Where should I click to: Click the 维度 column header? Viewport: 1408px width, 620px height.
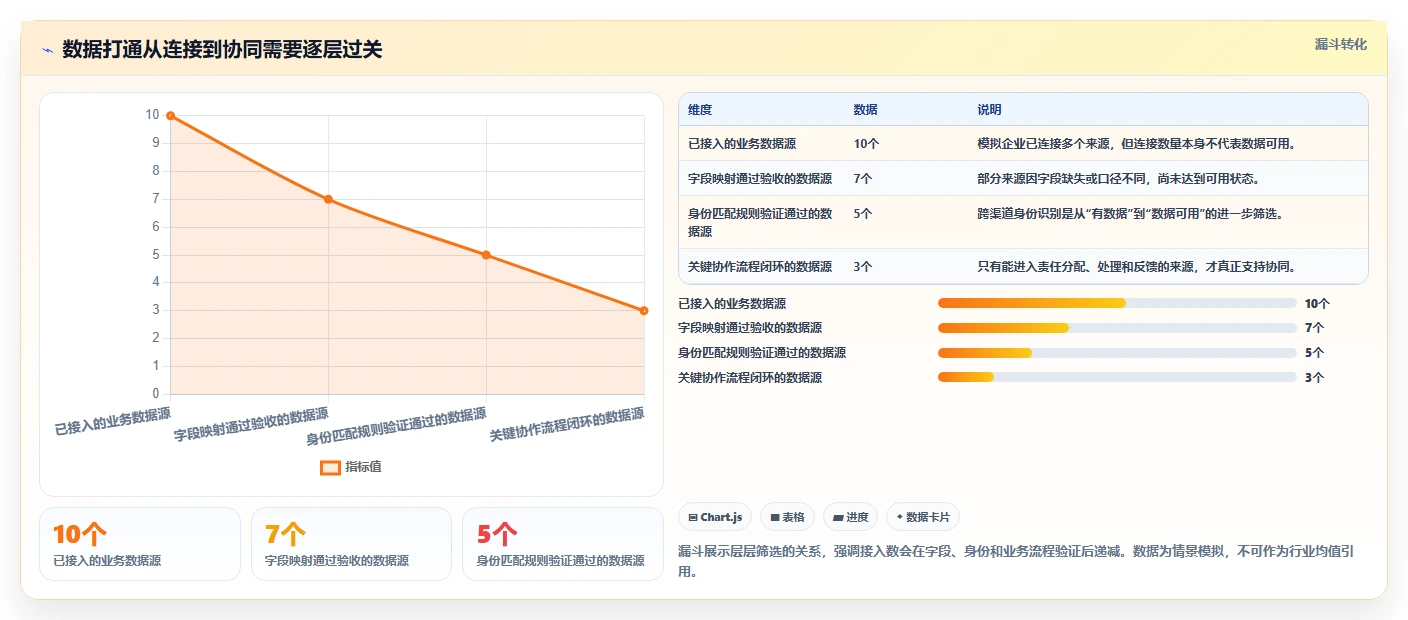tap(700, 110)
